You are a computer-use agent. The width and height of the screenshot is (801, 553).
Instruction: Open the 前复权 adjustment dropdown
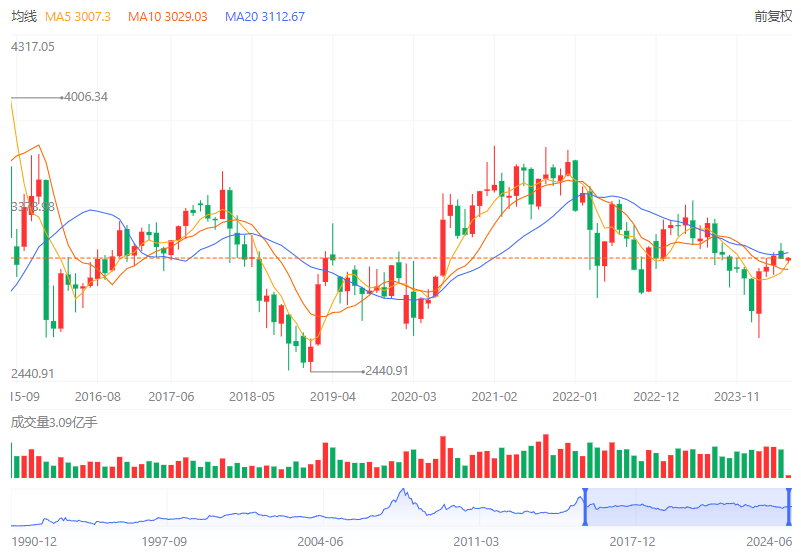coord(773,17)
